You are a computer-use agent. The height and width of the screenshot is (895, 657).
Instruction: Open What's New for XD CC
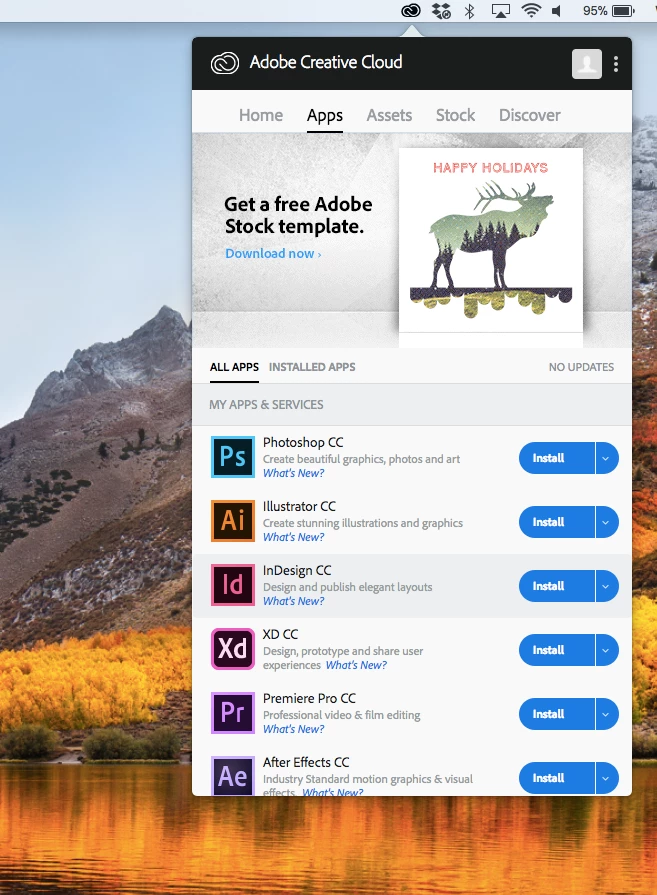pos(356,665)
